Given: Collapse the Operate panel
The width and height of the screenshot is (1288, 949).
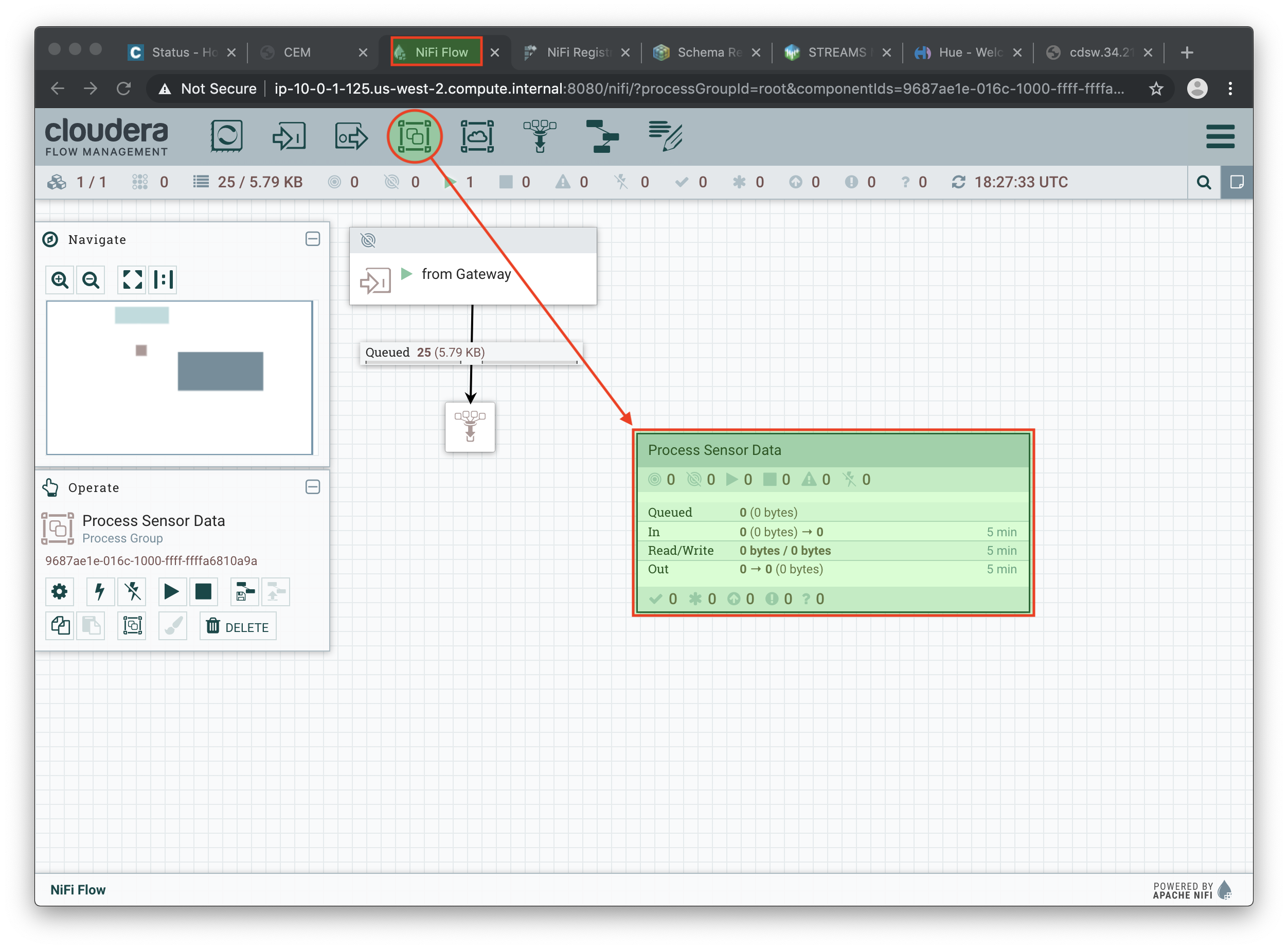Looking at the screenshot, I should tap(312, 487).
